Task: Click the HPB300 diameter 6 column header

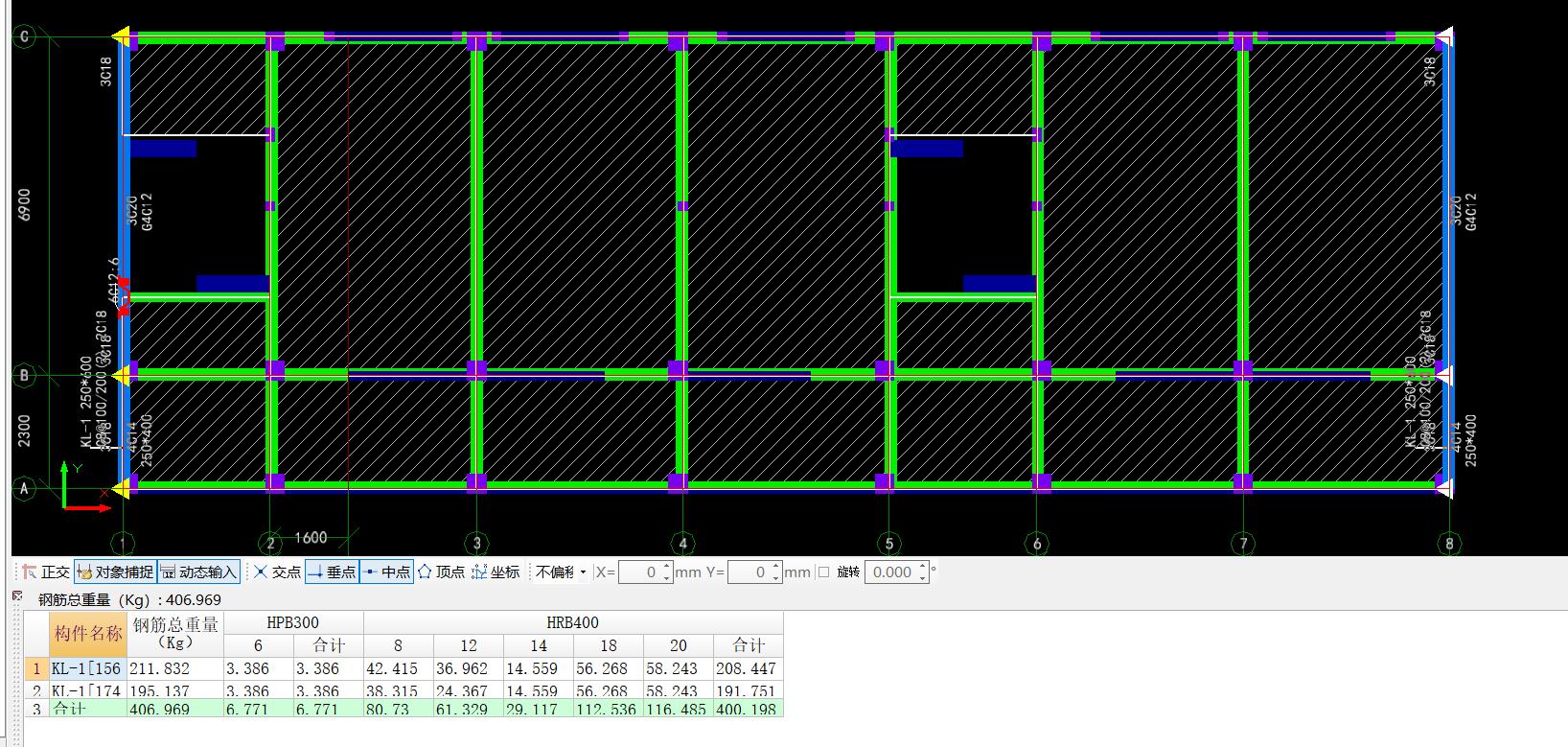Action: 258,645
